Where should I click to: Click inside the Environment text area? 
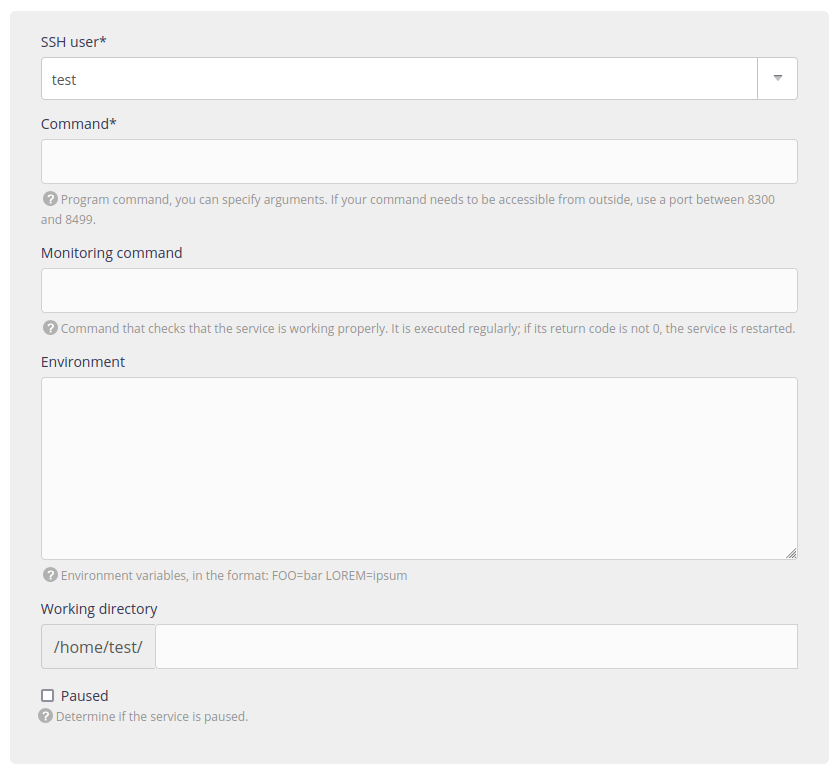pyautogui.click(x=419, y=468)
